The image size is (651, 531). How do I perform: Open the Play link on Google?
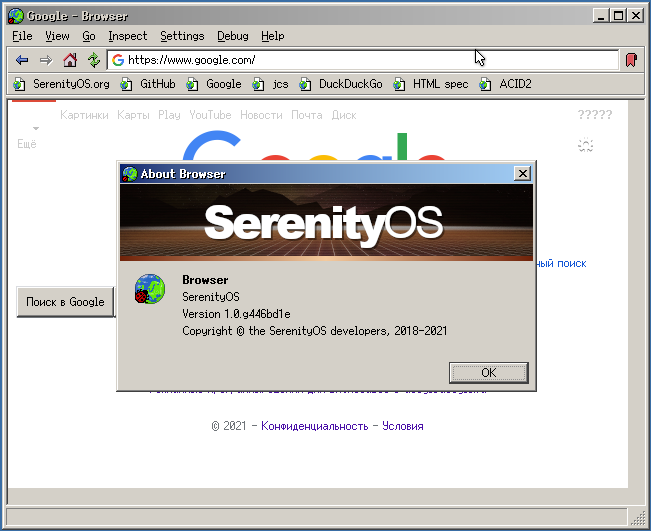(x=169, y=115)
